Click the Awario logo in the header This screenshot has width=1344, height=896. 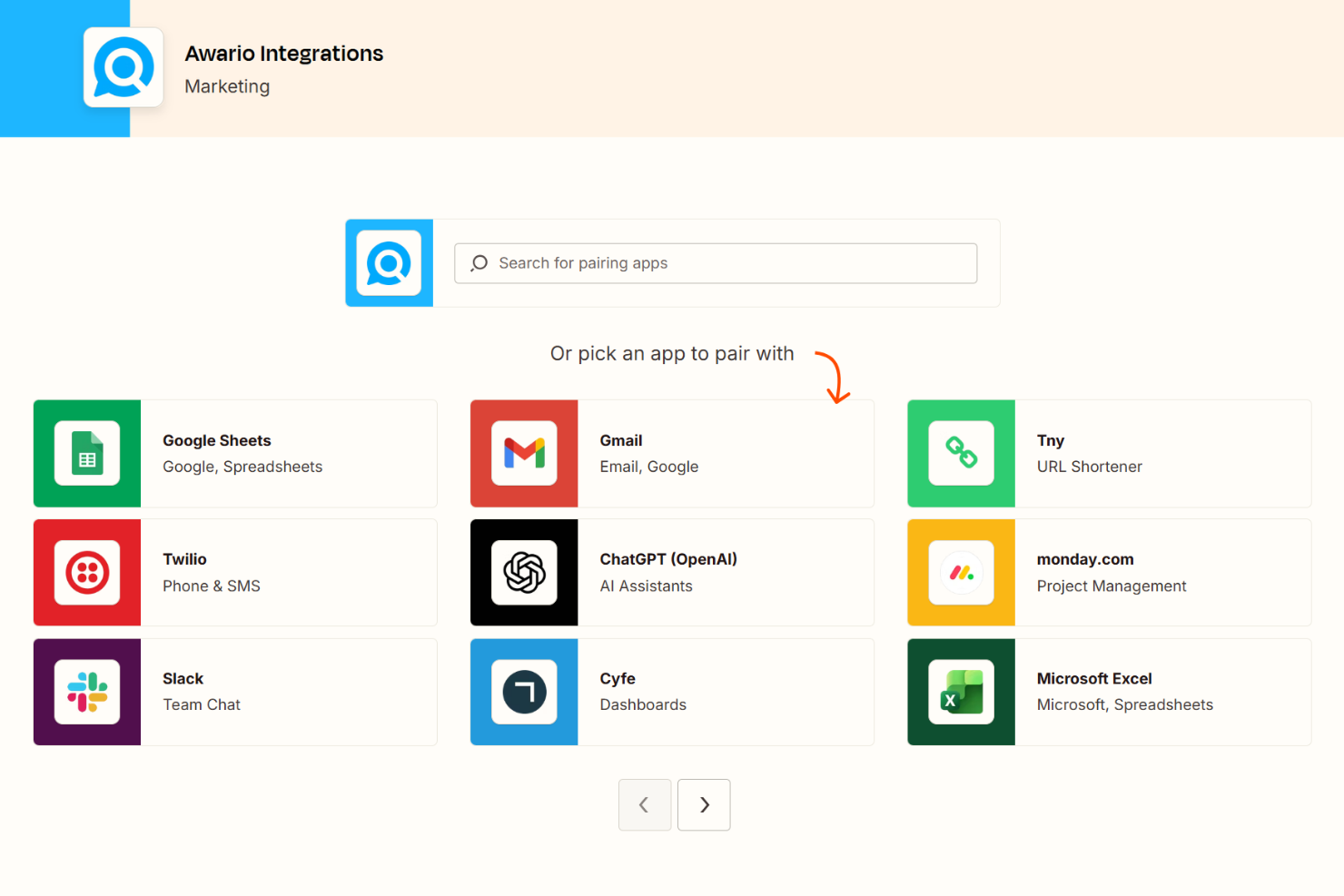click(123, 67)
